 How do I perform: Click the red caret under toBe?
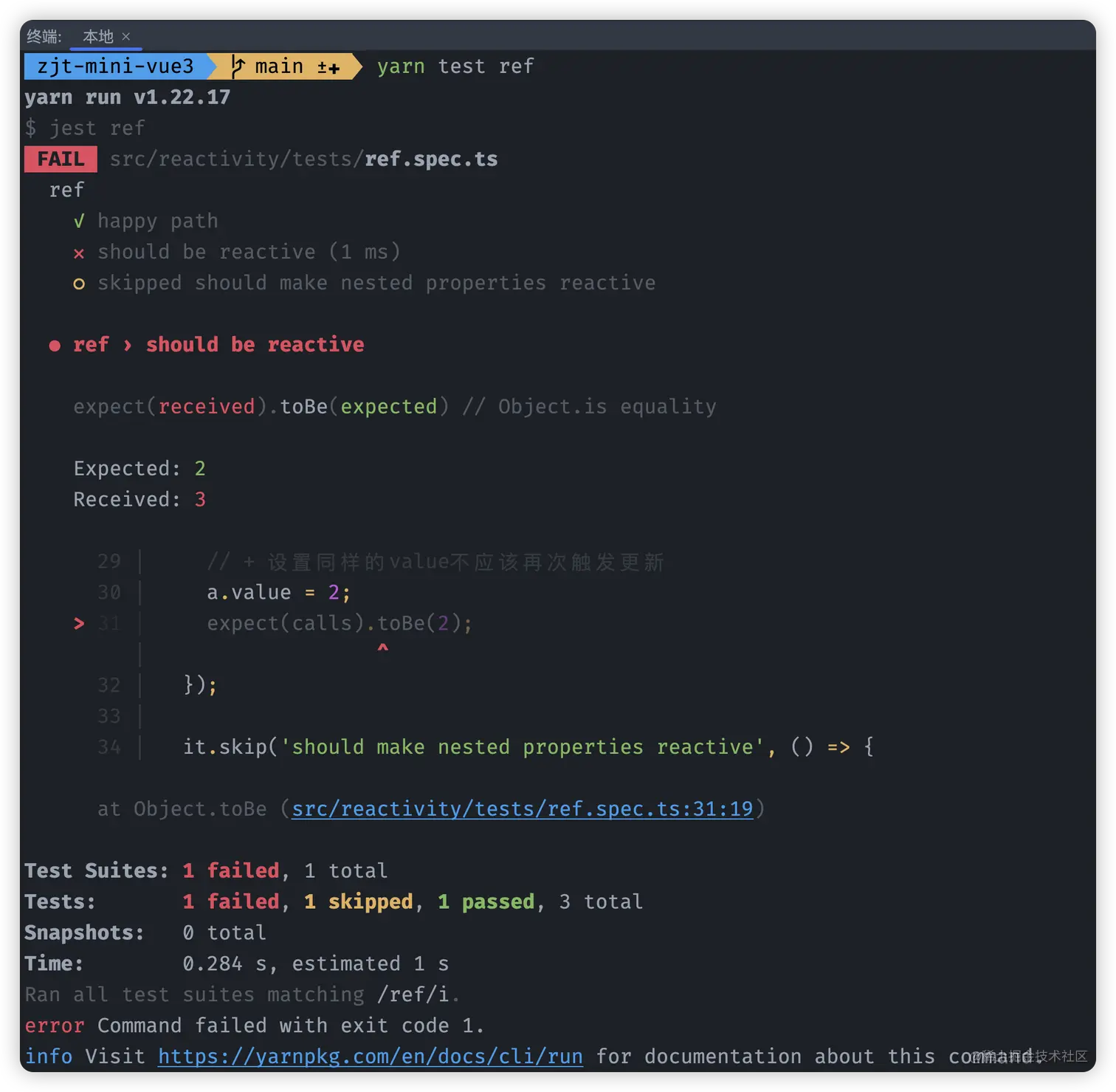coord(382,648)
